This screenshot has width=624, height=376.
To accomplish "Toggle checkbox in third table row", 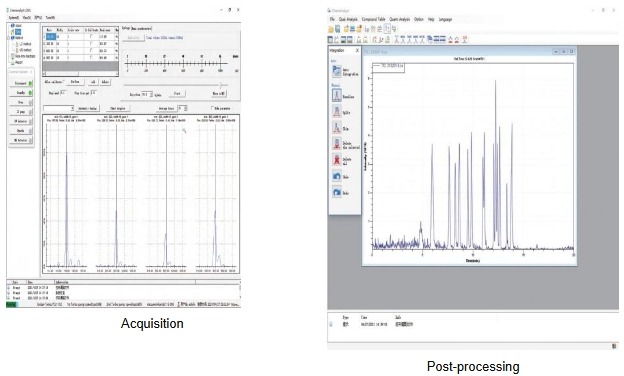I will pyautogui.click(x=92, y=51).
